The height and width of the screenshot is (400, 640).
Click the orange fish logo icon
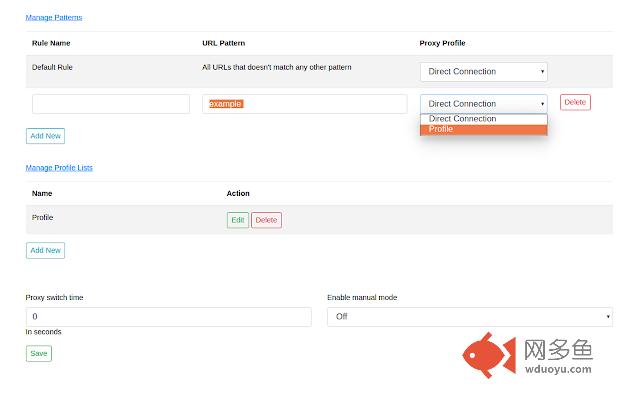click(487, 356)
